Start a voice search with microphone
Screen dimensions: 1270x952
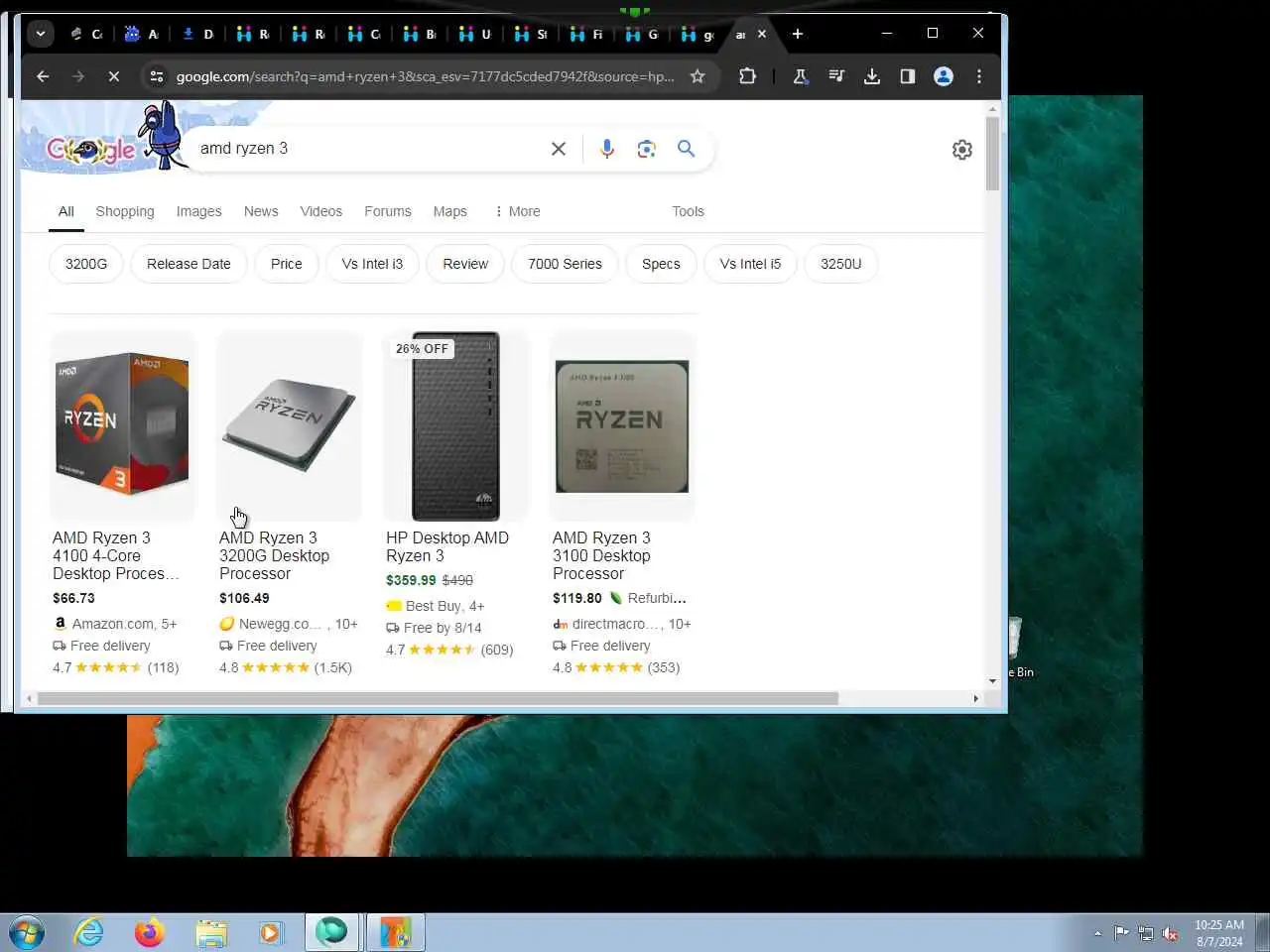(x=607, y=149)
